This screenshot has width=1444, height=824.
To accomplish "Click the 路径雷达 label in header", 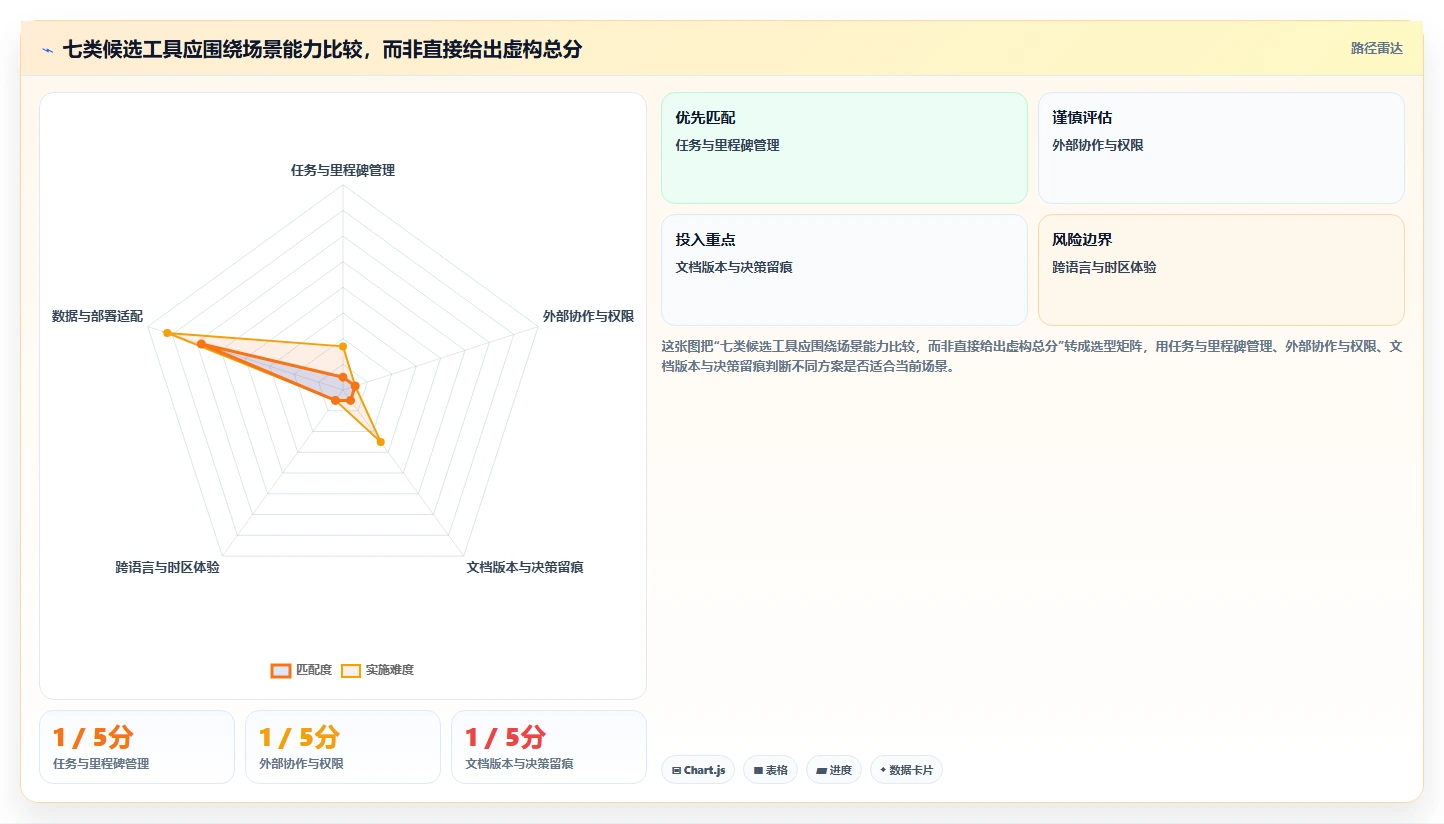I will pos(1377,48).
